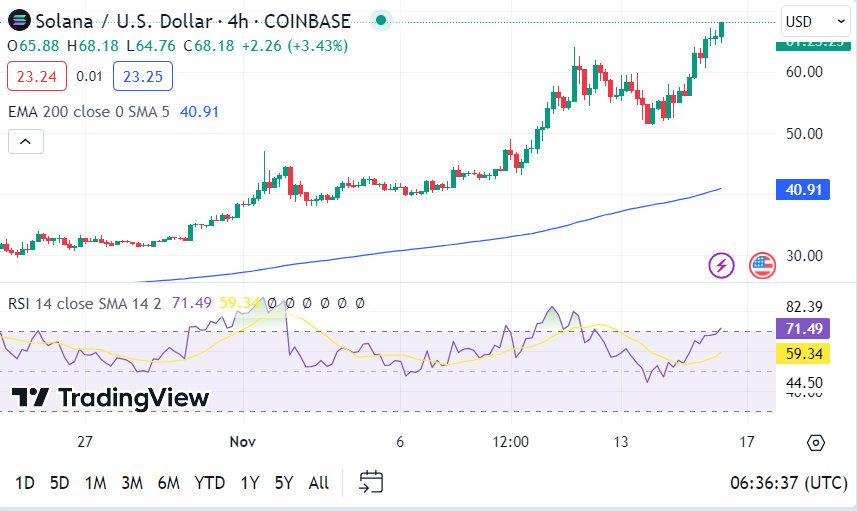The image size is (857, 511).
Task: Click the 06:36:37 (UTC) timezone clock
Action: coord(789,483)
